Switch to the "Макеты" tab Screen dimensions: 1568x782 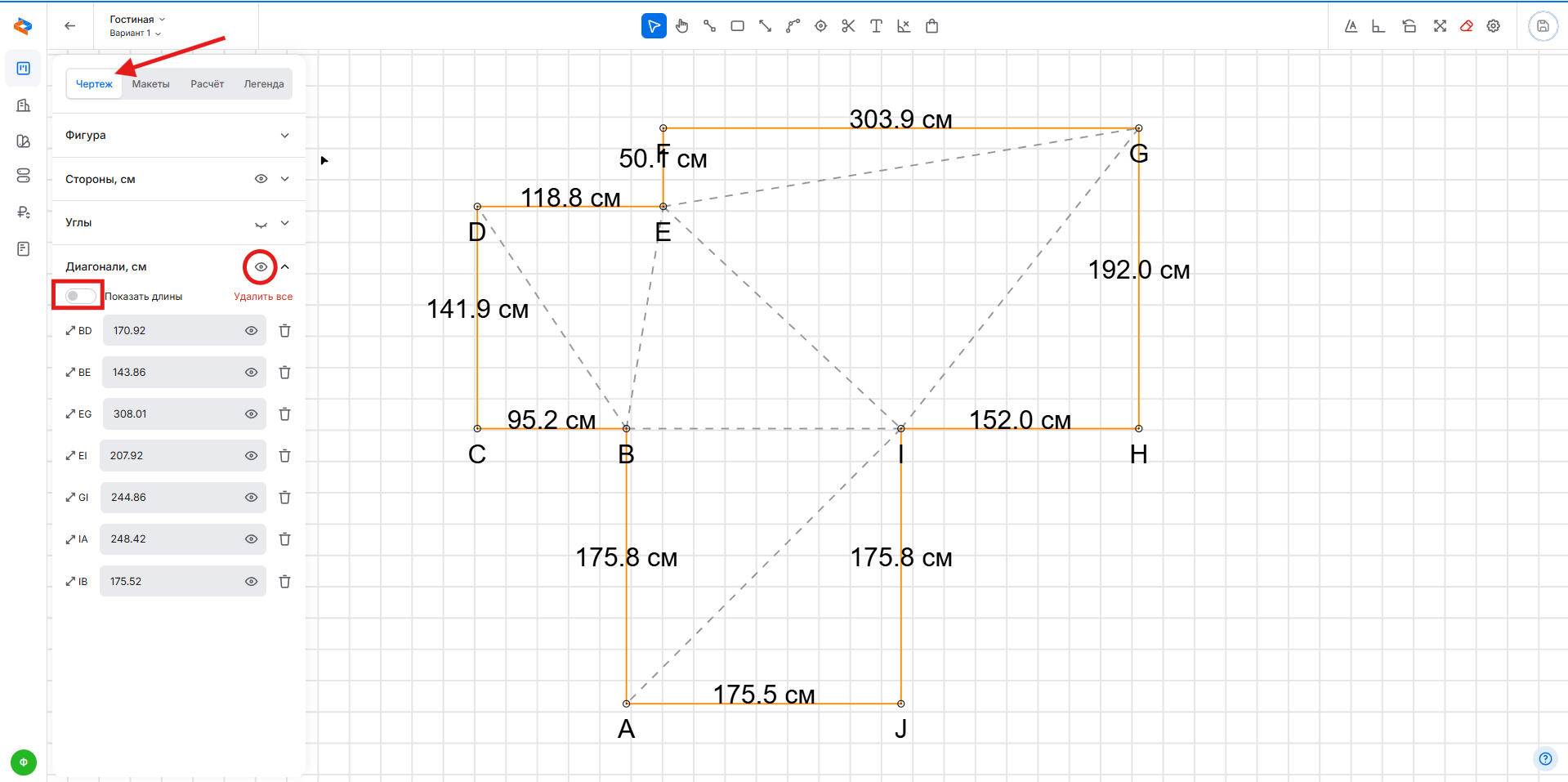(x=150, y=84)
